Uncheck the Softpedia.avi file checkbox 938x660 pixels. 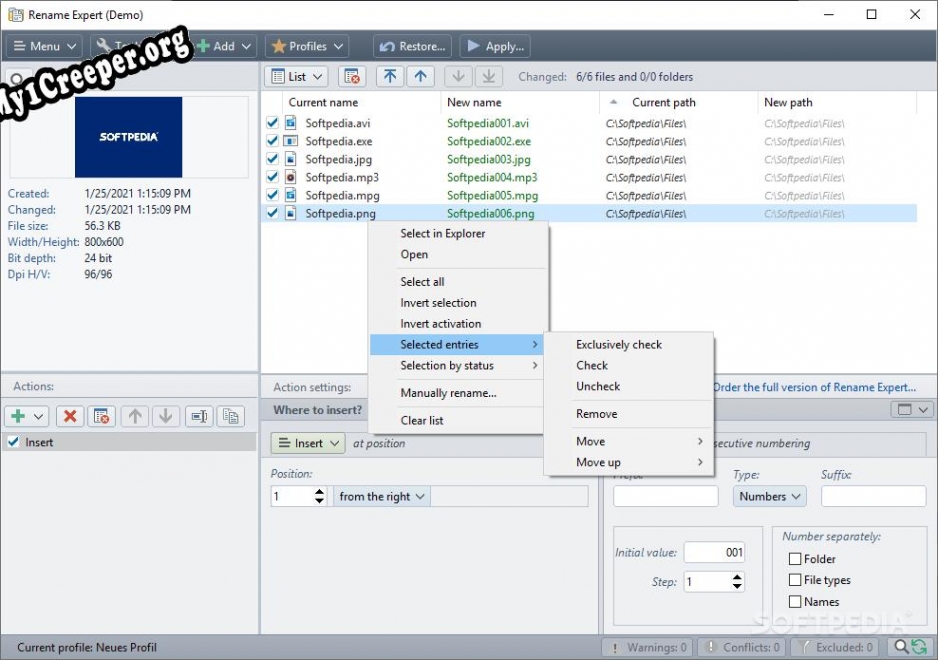tap(272, 123)
